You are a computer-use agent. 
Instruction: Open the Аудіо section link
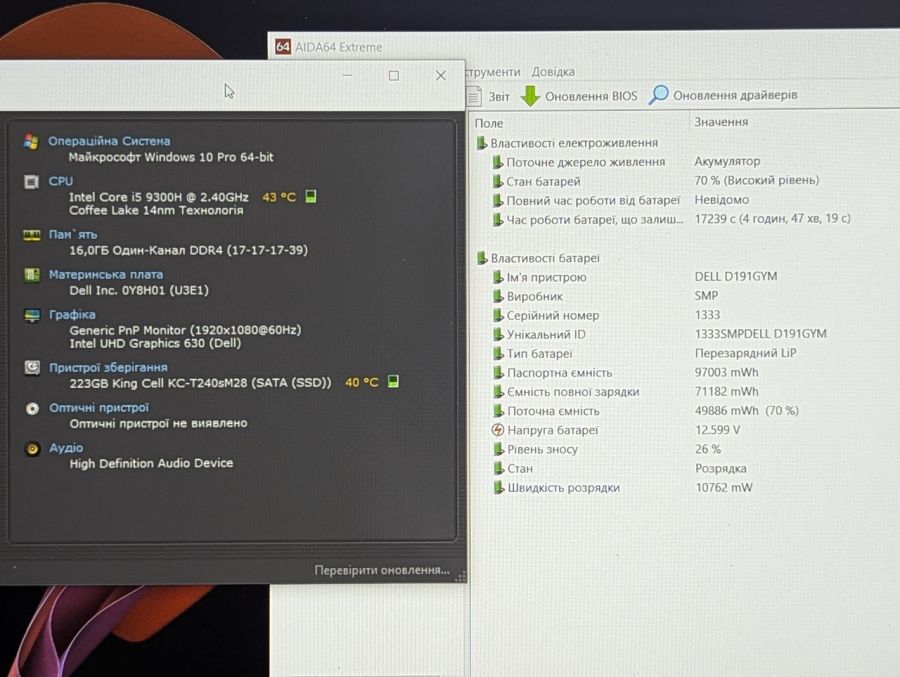coord(66,448)
